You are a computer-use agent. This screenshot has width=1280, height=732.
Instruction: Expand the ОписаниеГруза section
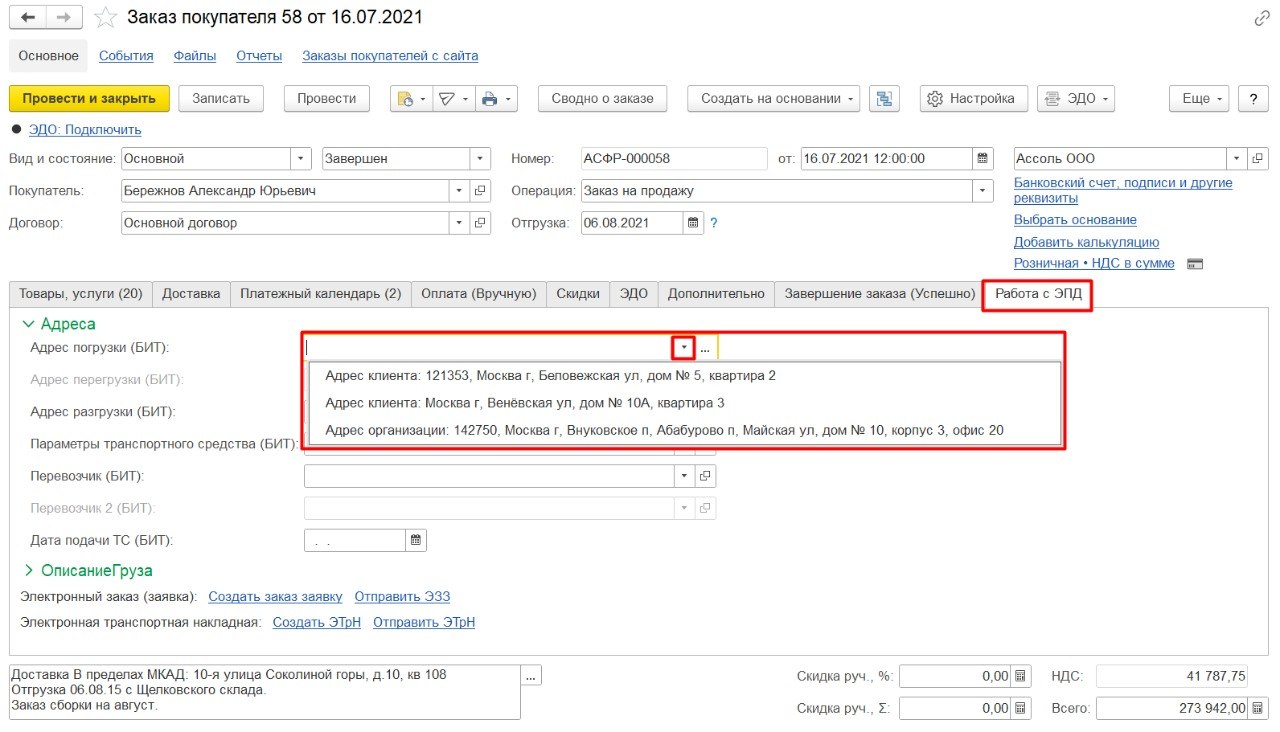(x=29, y=570)
